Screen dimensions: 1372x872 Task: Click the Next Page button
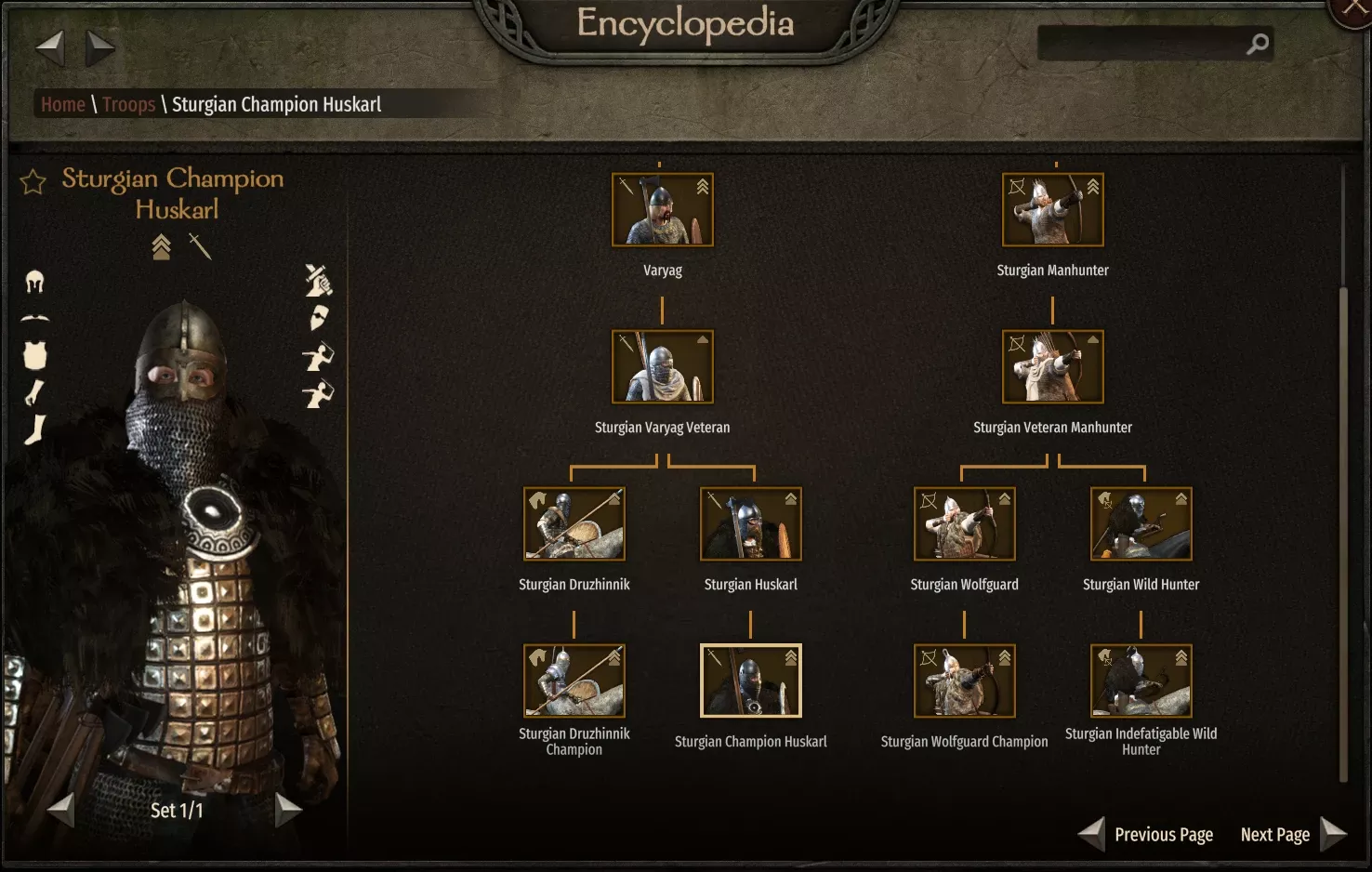pos(1294,835)
